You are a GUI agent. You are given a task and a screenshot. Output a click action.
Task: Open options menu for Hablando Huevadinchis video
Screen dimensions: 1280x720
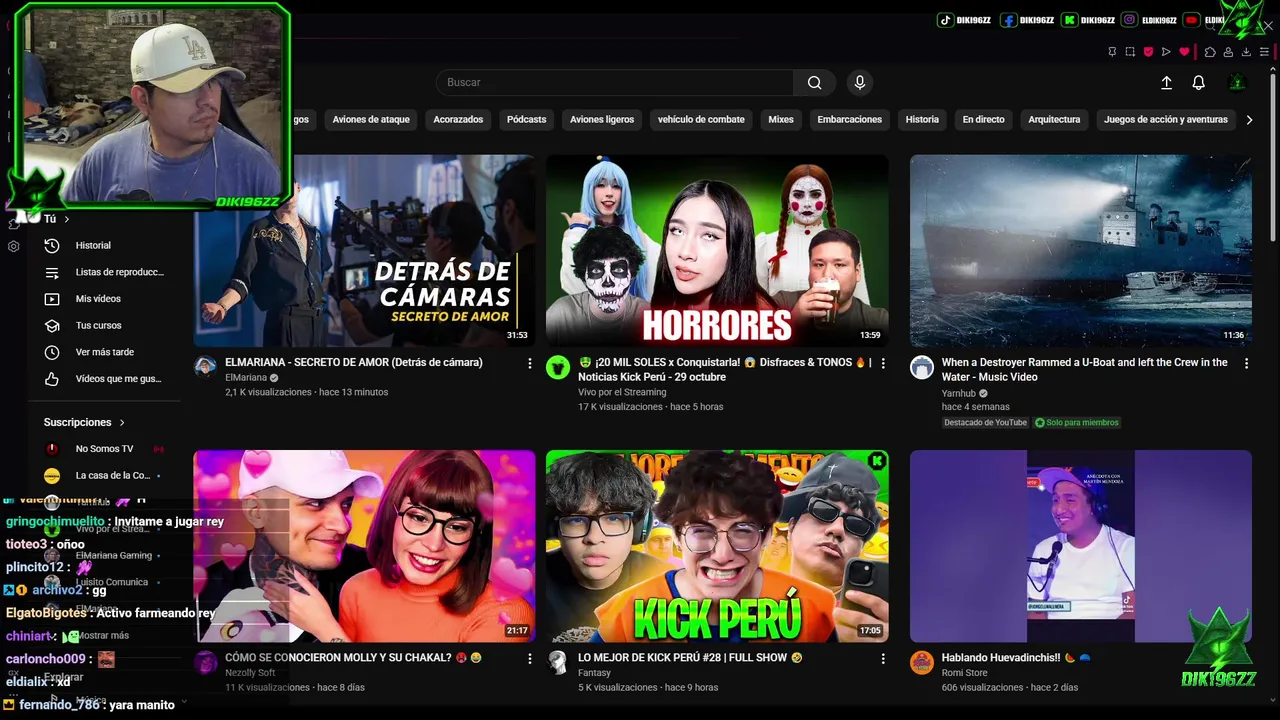click(1246, 659)
